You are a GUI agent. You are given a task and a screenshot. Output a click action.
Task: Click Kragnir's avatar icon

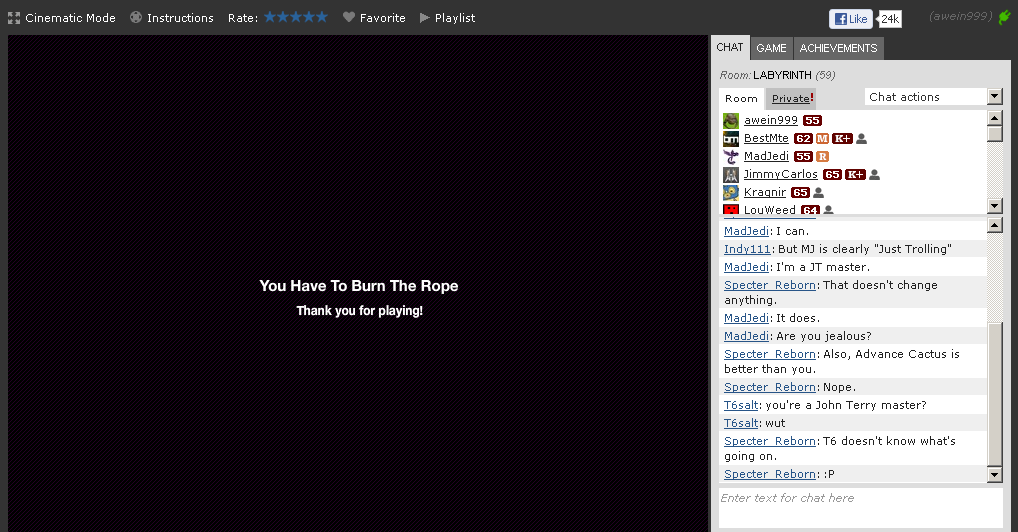[x=731, y=193]
